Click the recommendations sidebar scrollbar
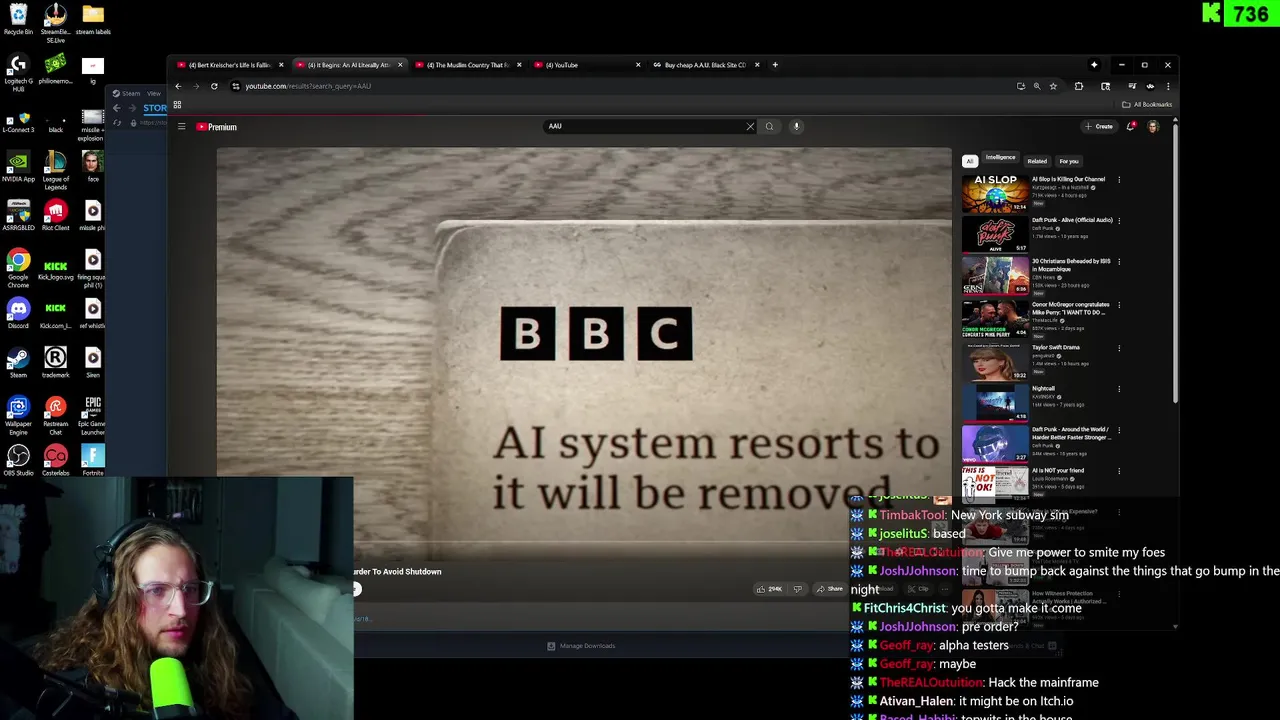The width and height of the screenshot is (1280, 720). coord(1175,265)
